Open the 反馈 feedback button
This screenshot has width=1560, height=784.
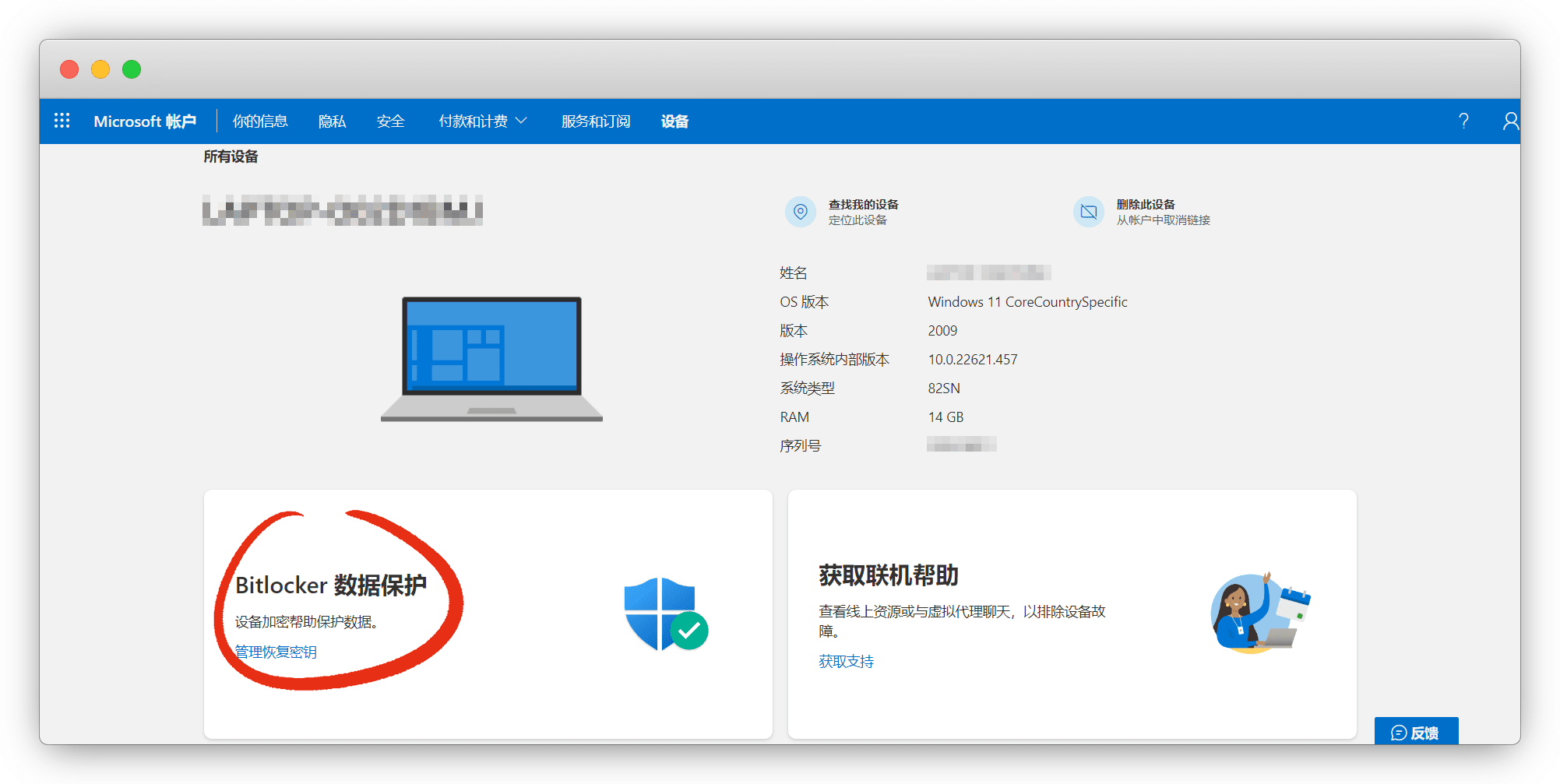[x=1415, y=732]
